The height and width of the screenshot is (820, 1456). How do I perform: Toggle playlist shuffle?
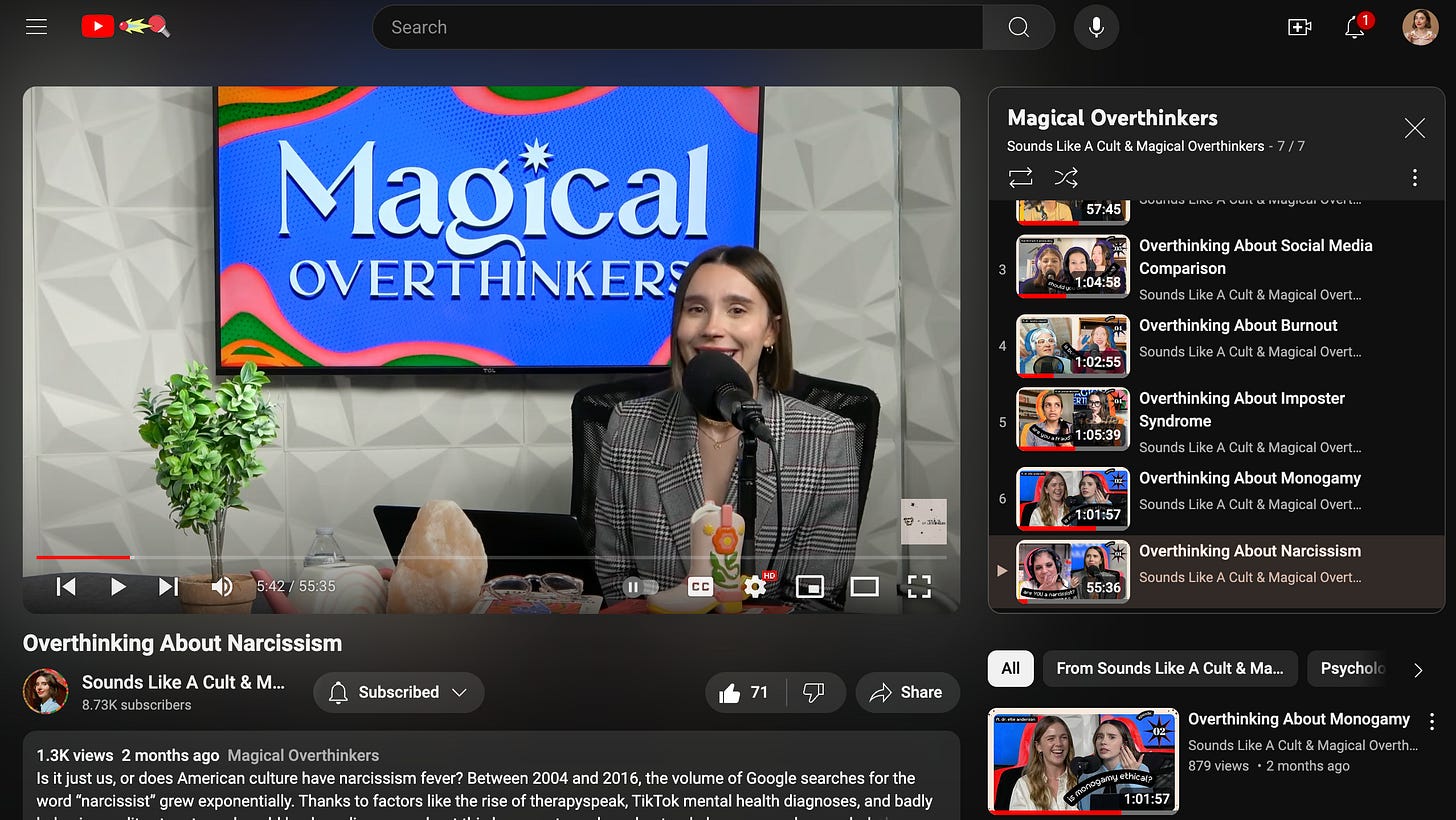point(1066,178)
